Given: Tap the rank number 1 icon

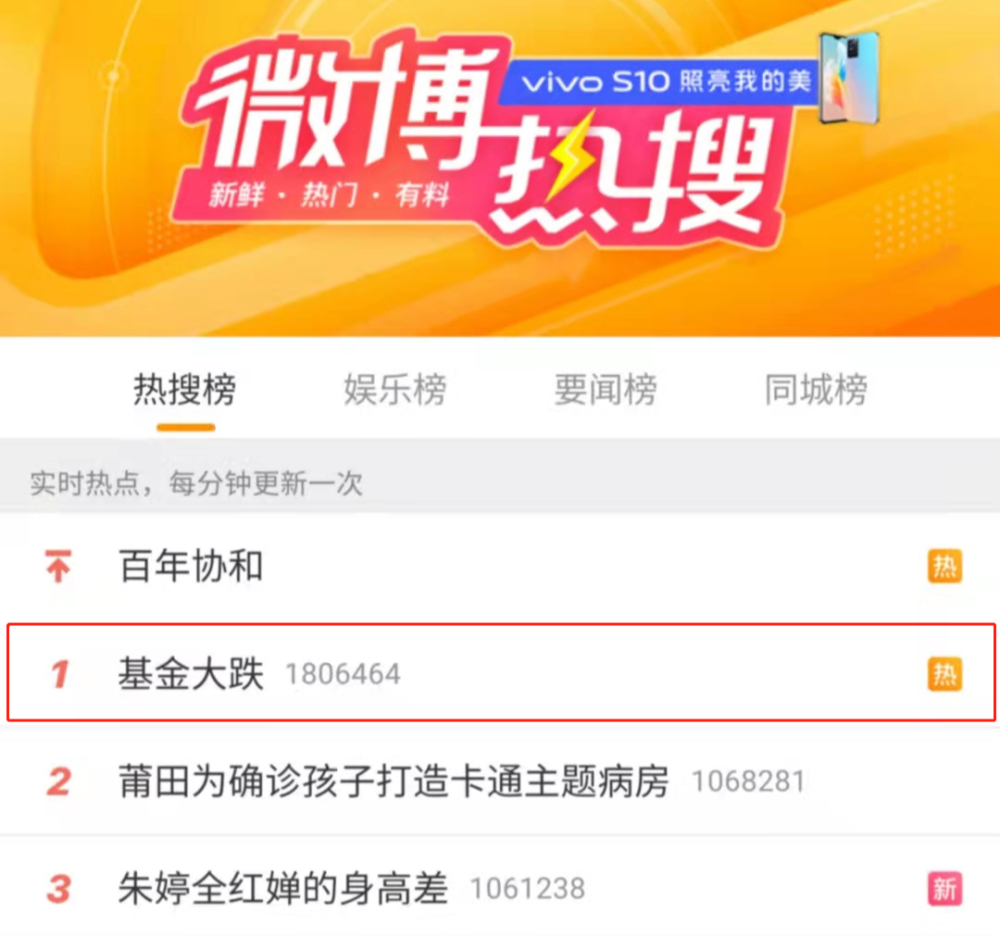Looking at the screenshot, I should coord(60,674).
